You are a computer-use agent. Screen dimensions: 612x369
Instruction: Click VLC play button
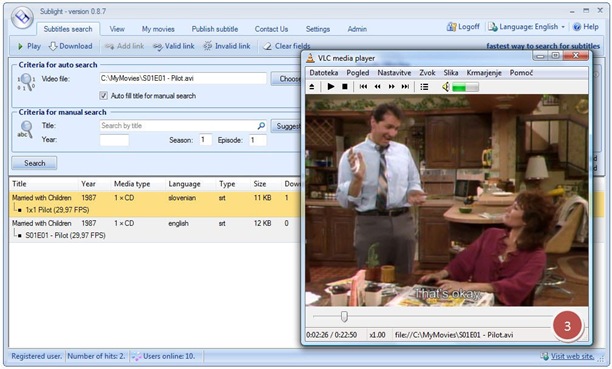click(x=331, y=87)
